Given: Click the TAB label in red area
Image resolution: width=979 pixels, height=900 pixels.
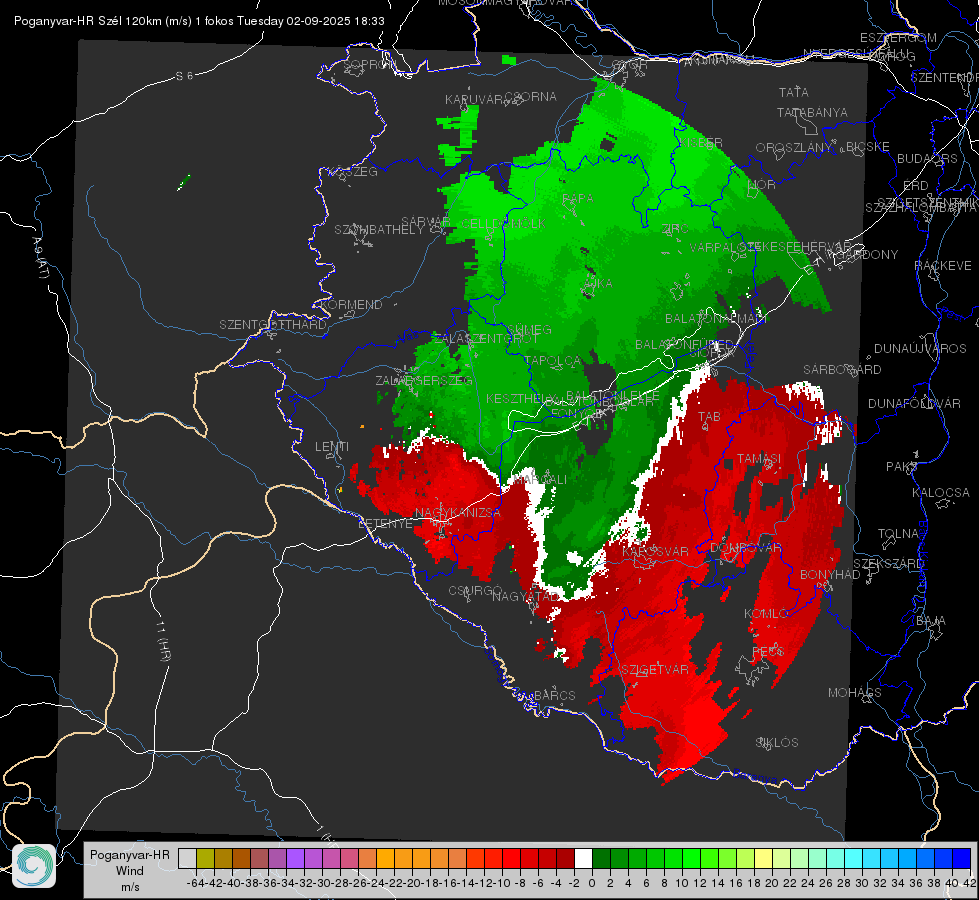Looking at the screenshot, I should click(x=709, y=417).
